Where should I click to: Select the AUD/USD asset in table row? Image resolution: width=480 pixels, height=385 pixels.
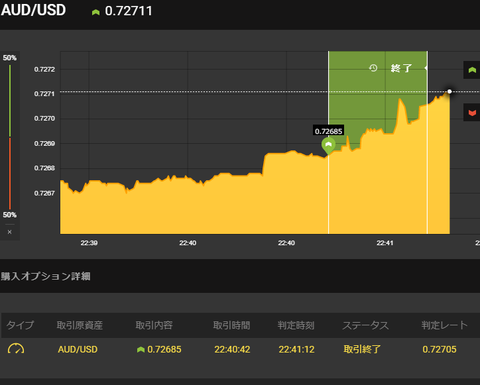tap(78, 349)
